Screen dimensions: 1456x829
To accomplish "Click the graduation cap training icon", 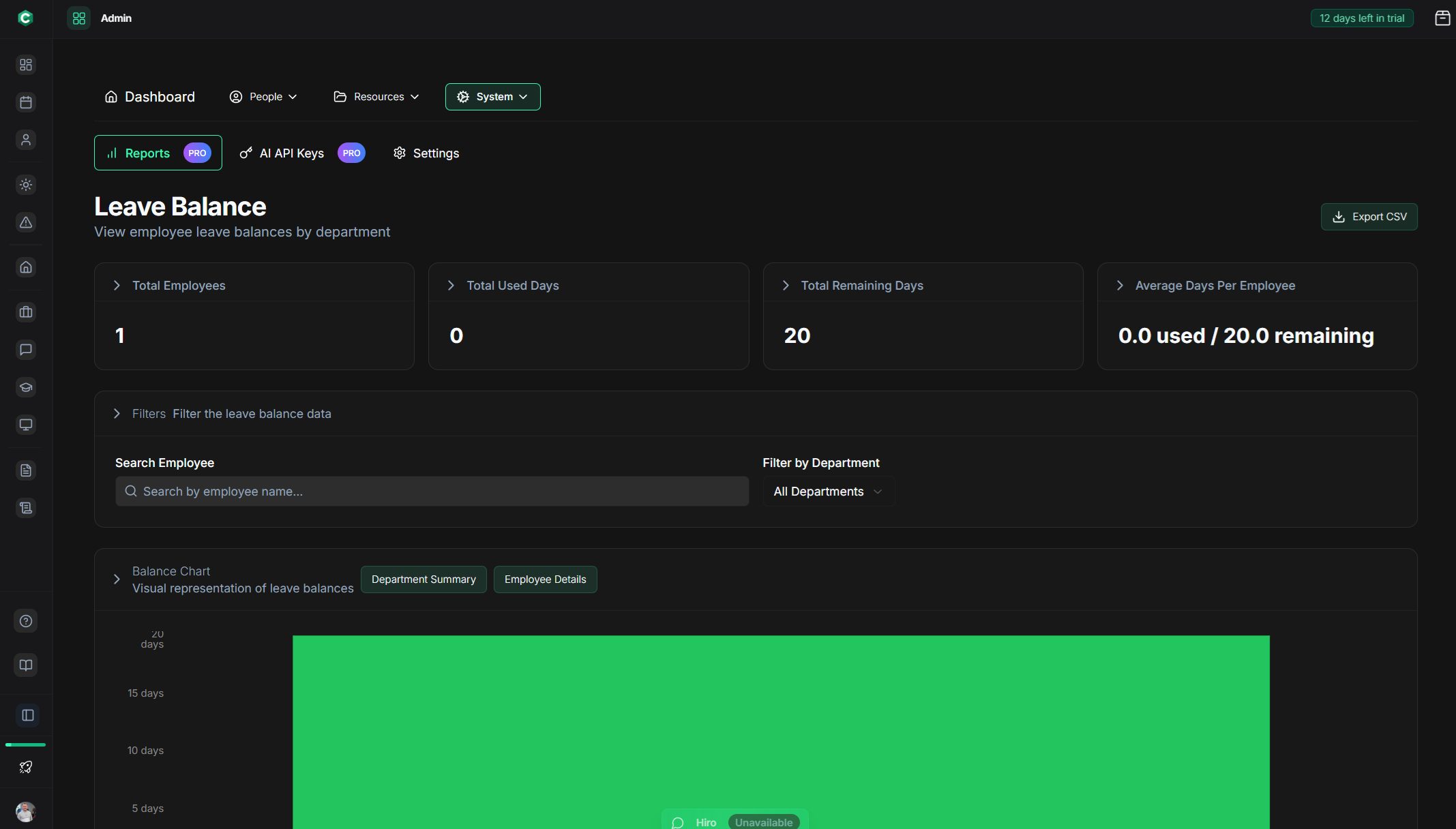I will tap(26, 387).
